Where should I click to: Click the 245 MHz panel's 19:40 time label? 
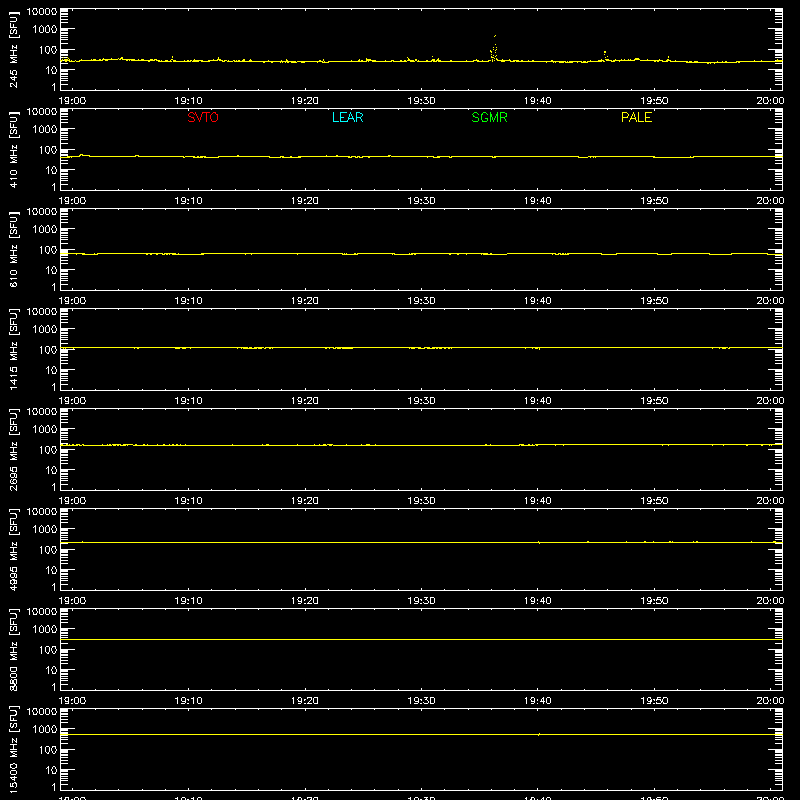[537, 101]
